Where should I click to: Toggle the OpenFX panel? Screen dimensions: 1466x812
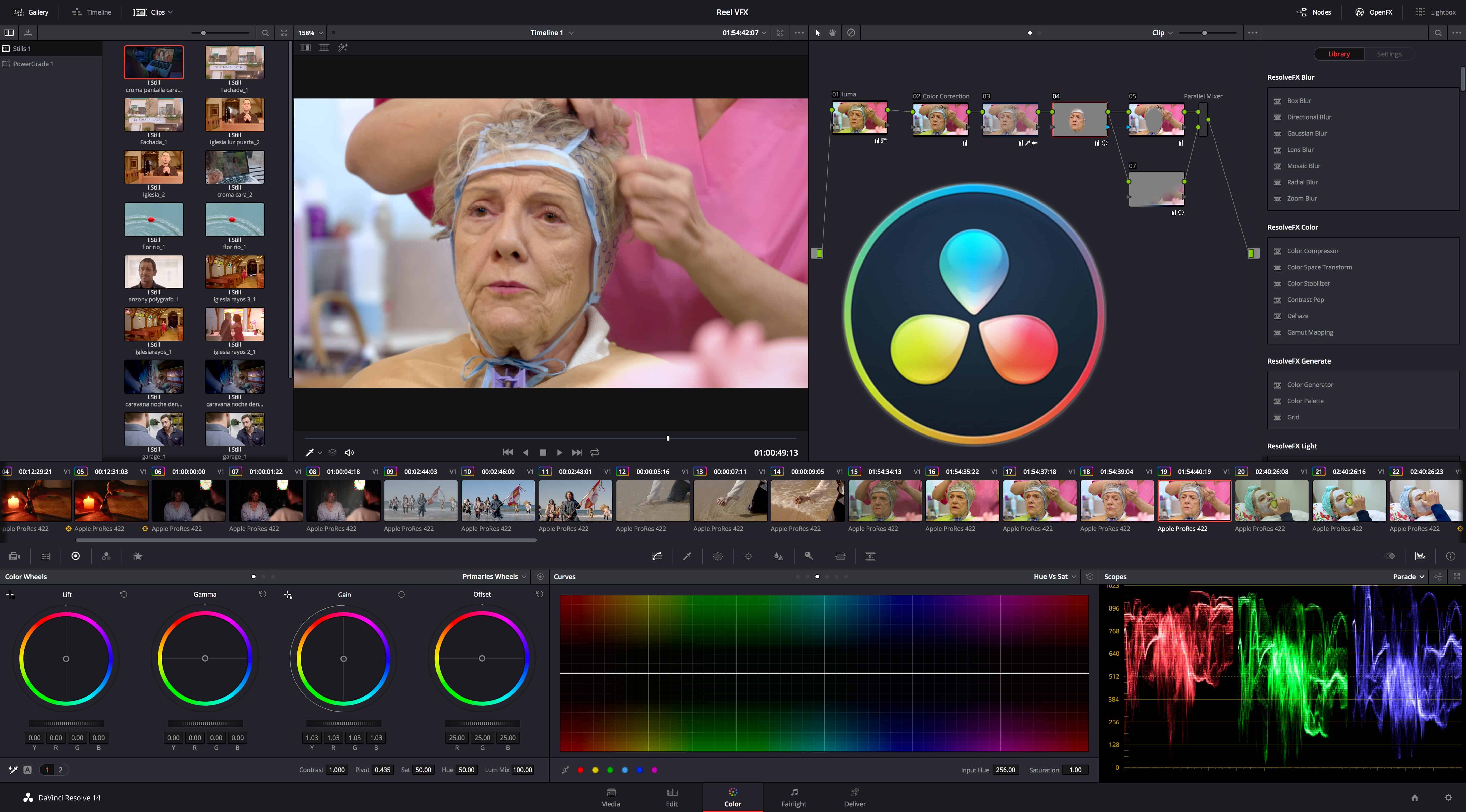point(1373,12)
